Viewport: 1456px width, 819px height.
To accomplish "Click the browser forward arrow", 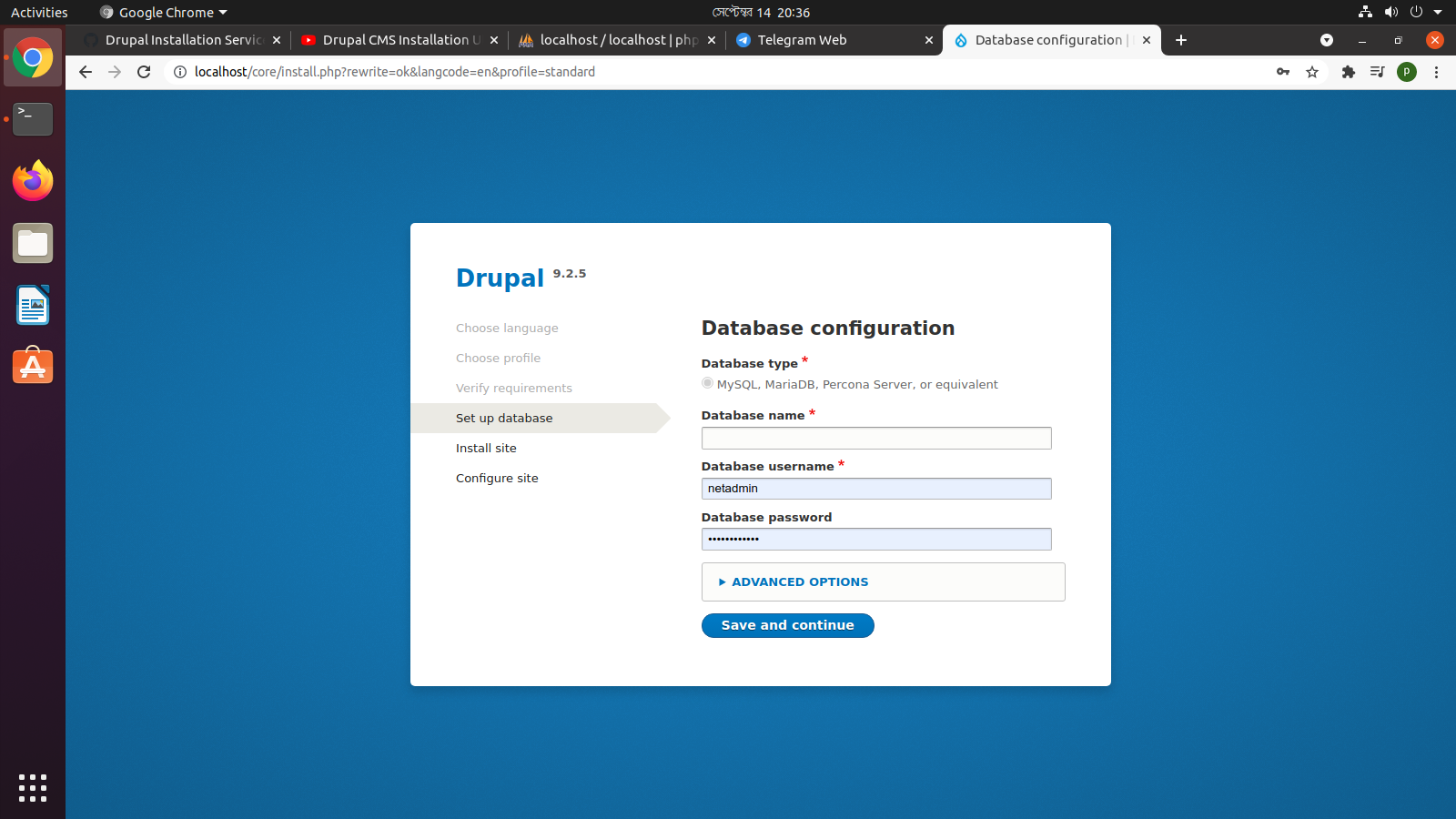I will point(115,72).
